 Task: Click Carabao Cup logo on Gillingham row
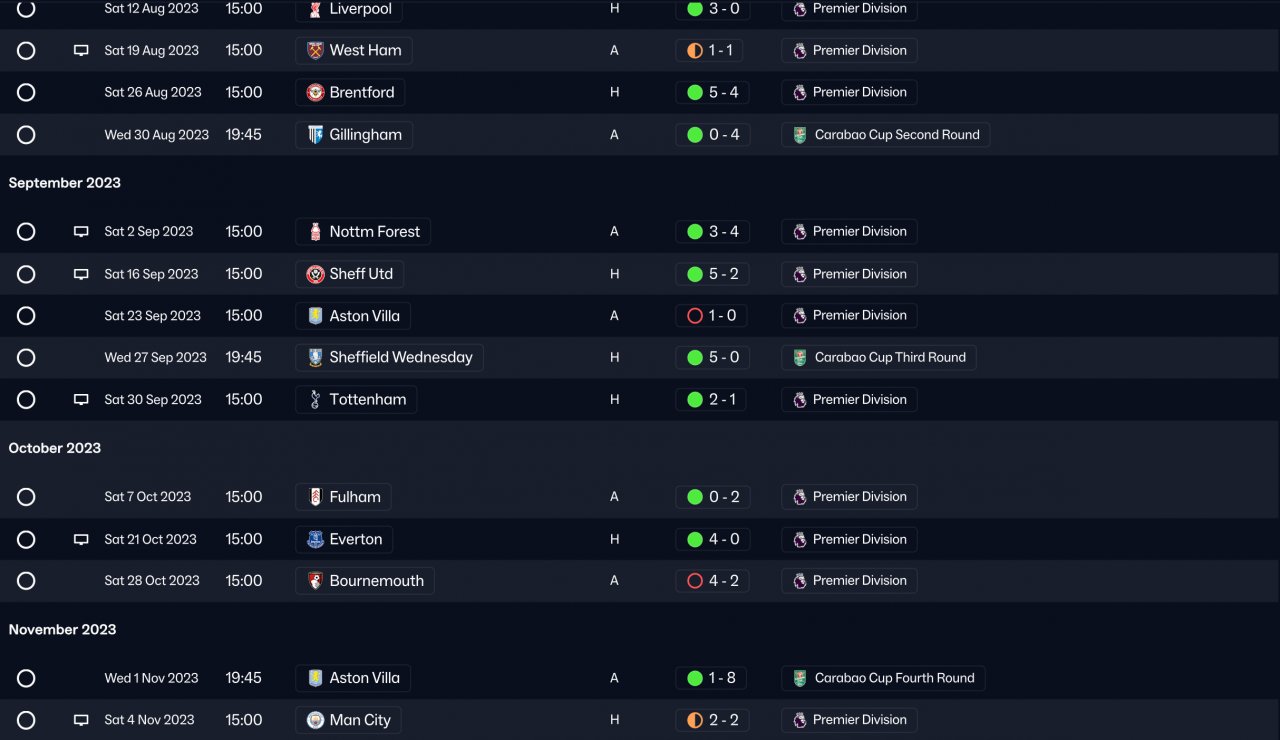point(799,135)
